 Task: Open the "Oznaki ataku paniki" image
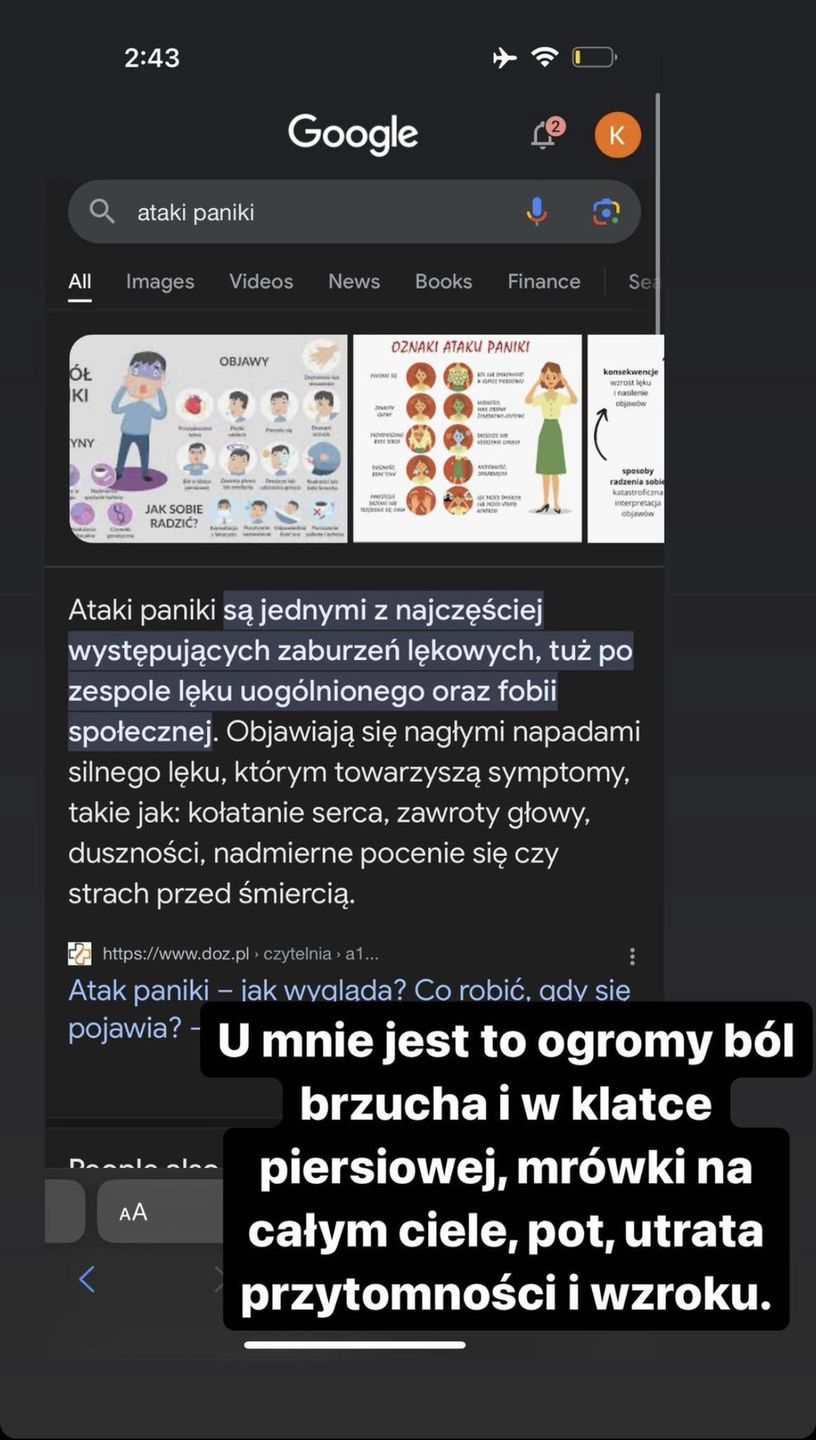coord(467,438)
